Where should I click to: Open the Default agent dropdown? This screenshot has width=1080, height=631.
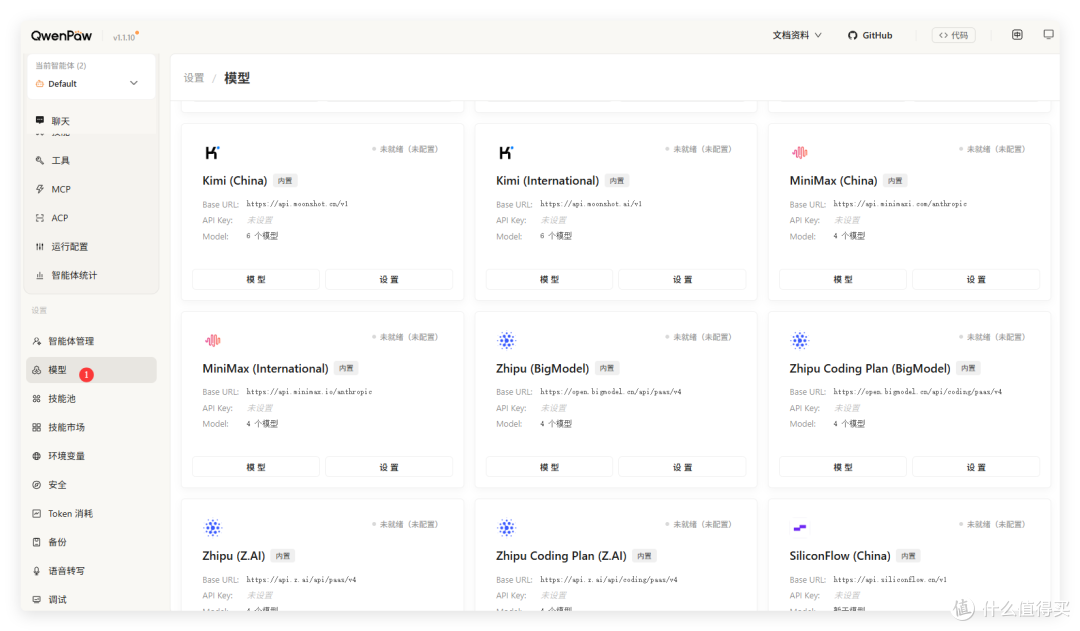(x=90, y=83)
